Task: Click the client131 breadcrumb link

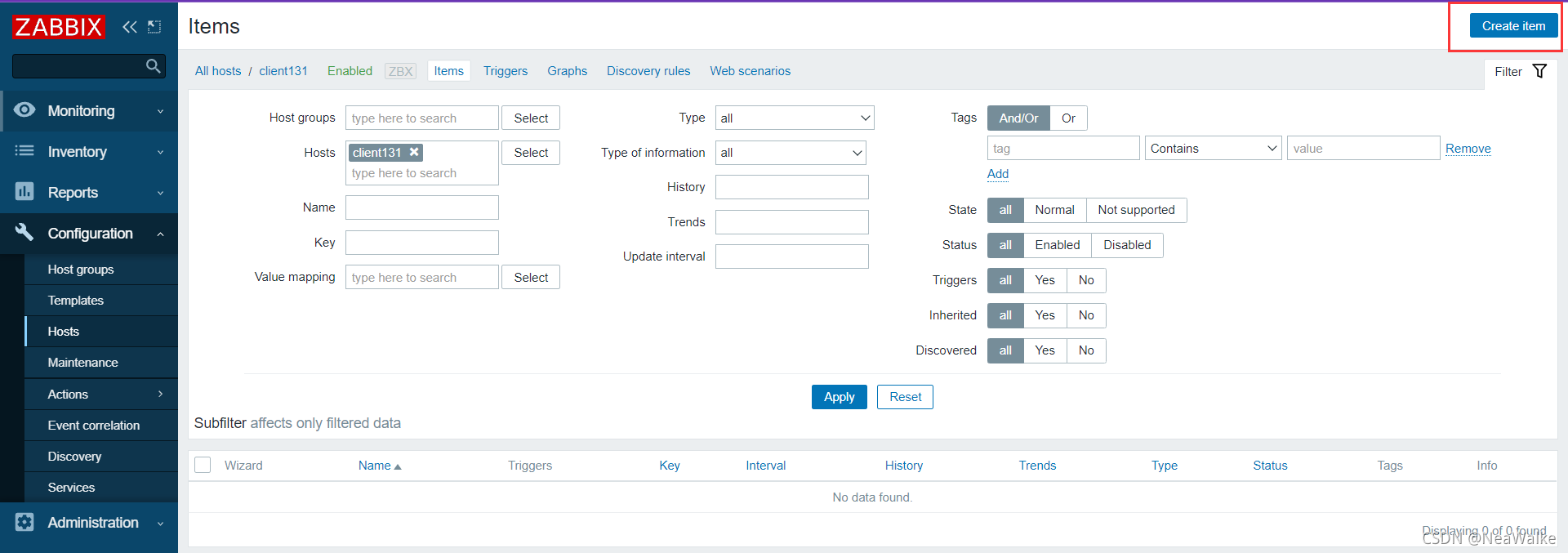Action: (283, 71)
